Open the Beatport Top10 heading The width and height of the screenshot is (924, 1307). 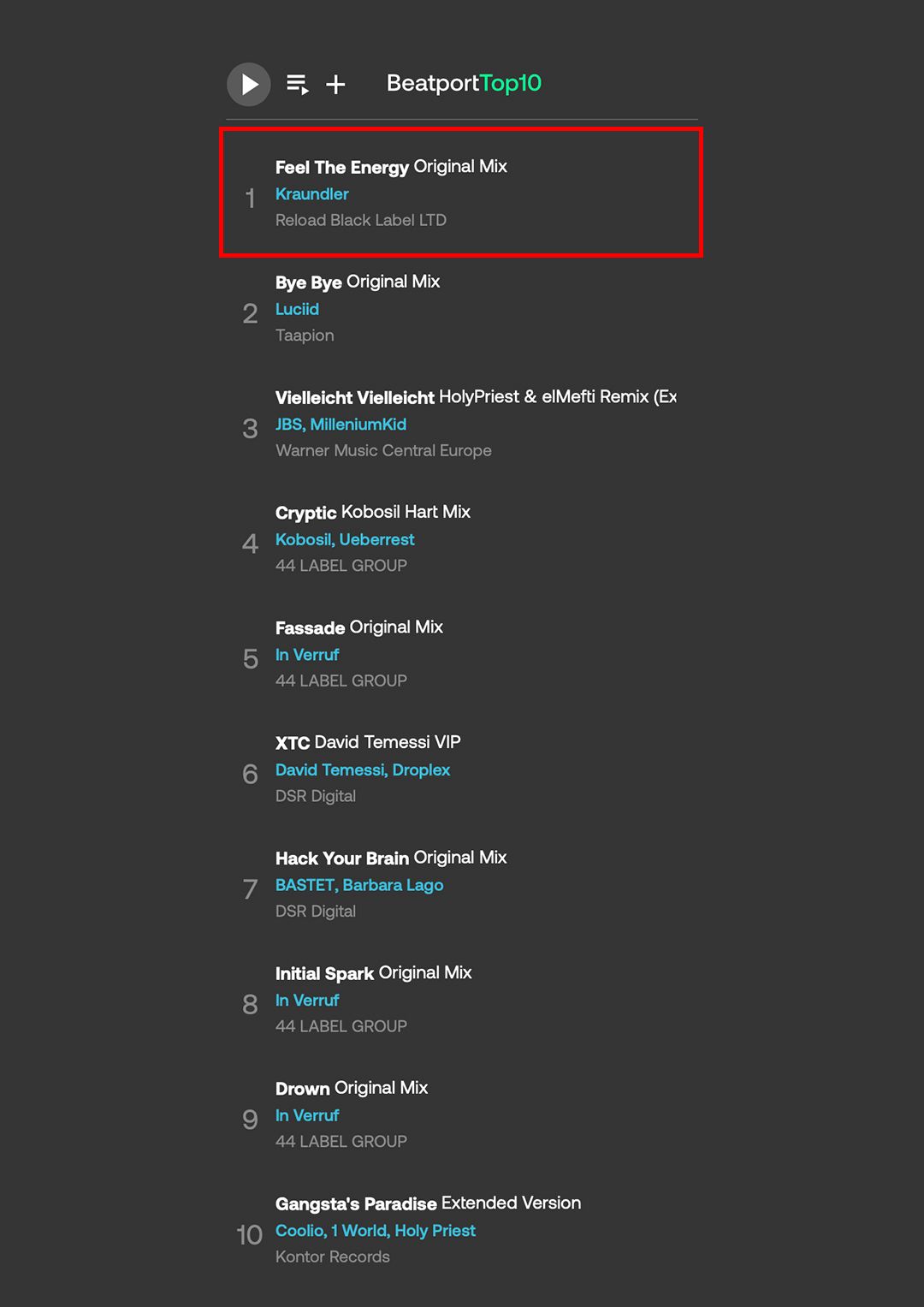464,83
